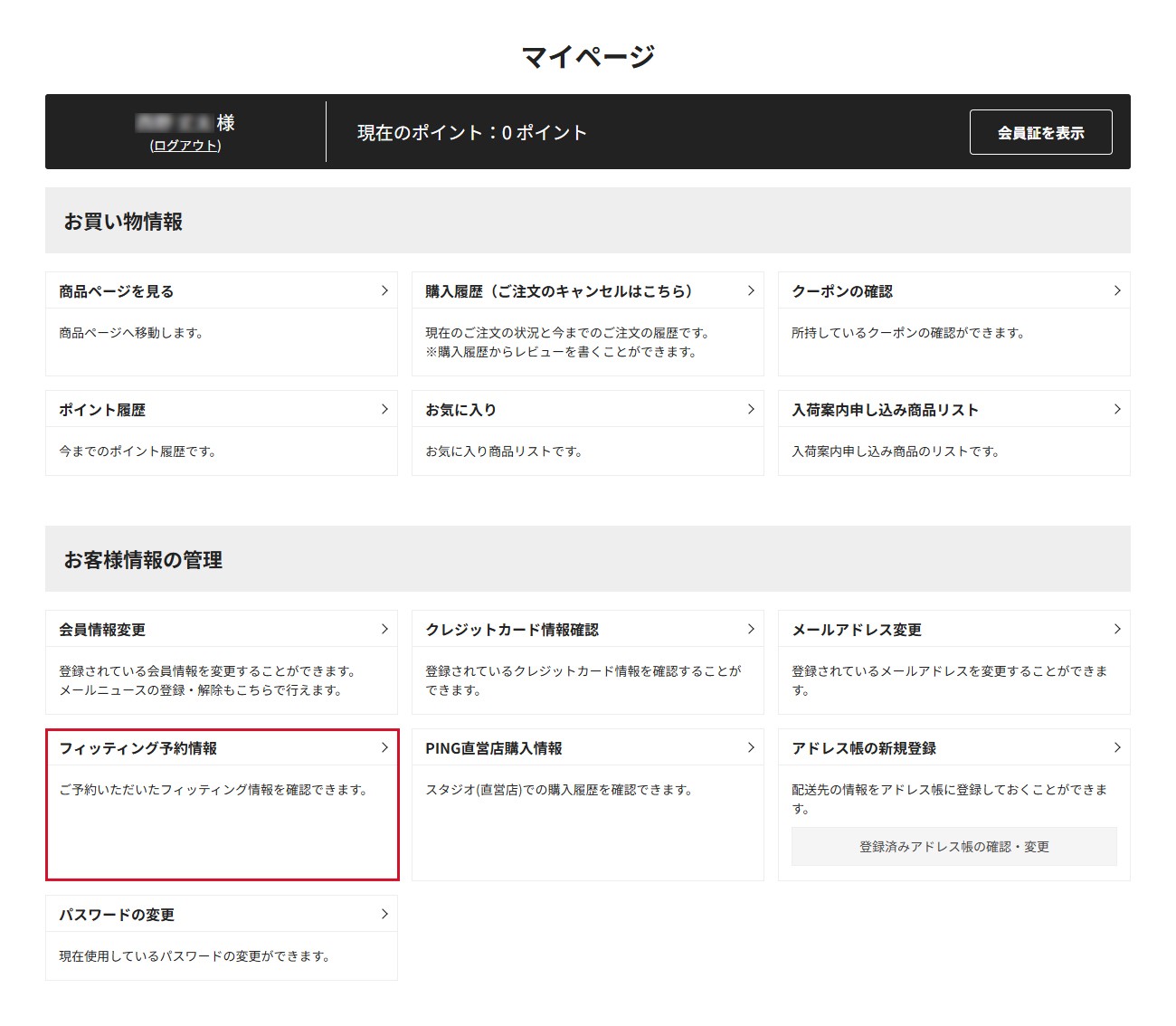Click description 現在使用しているパスワードの変更ができます。
The image size is (1176, 1026).
[194, 956]
